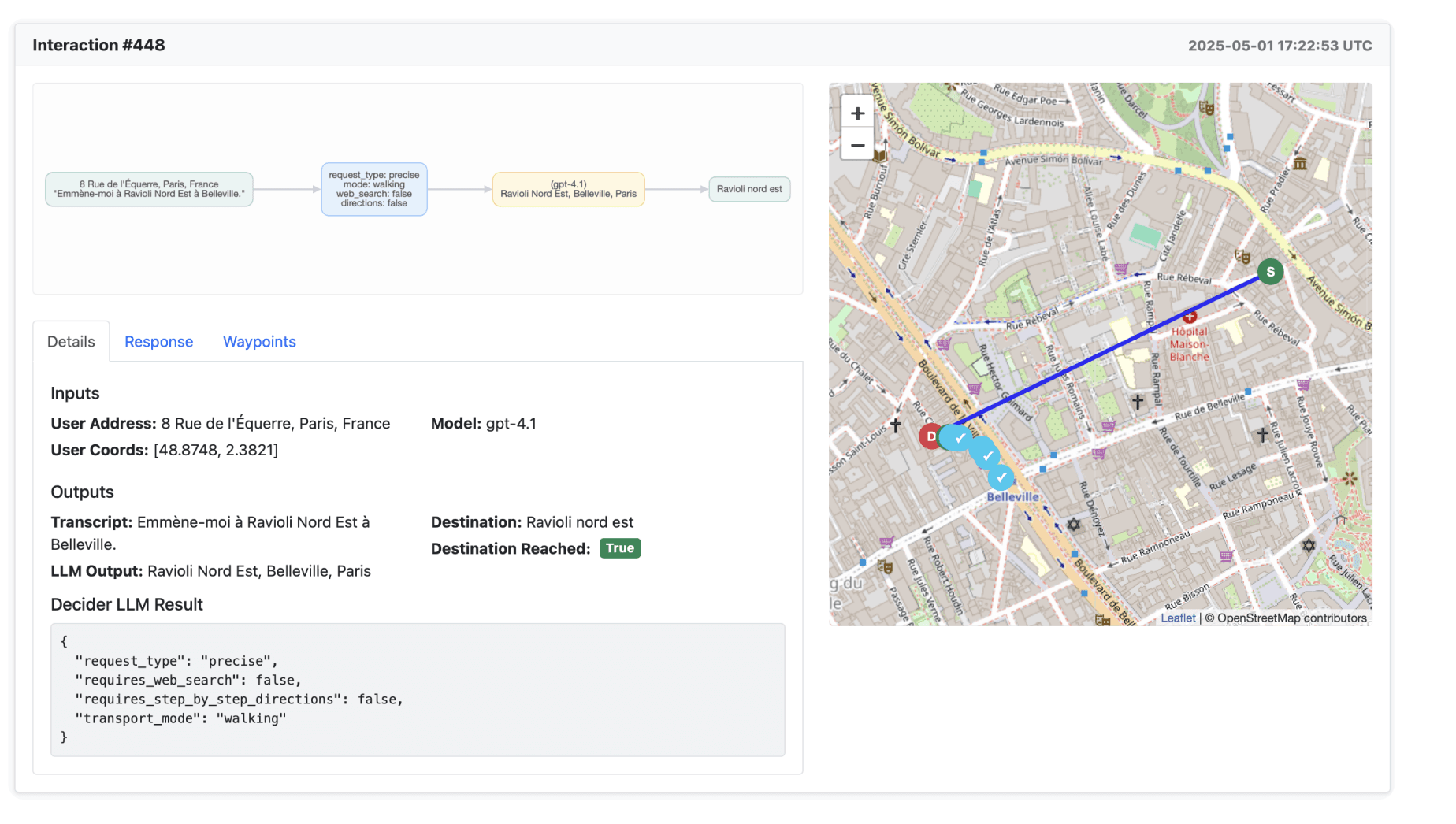Select the green start marker S
The width and height of the screenshot is (1456, 824).
click(1269, 271)
